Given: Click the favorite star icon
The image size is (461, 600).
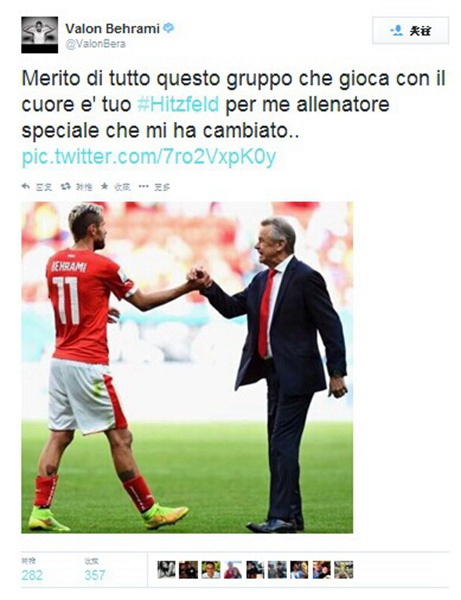Looking at the screenshot, I should coord(104,186).
